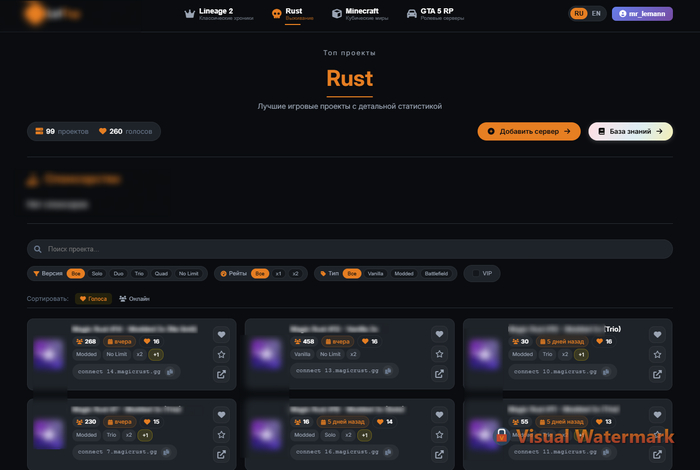700x470 pixels.
Task: Open the GTA 5 RP section
Action: coord(435,14)
